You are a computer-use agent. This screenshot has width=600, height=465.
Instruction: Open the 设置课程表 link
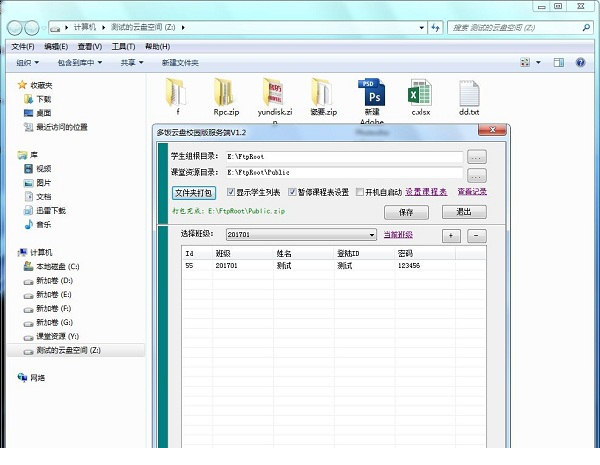tap(426, 192)
